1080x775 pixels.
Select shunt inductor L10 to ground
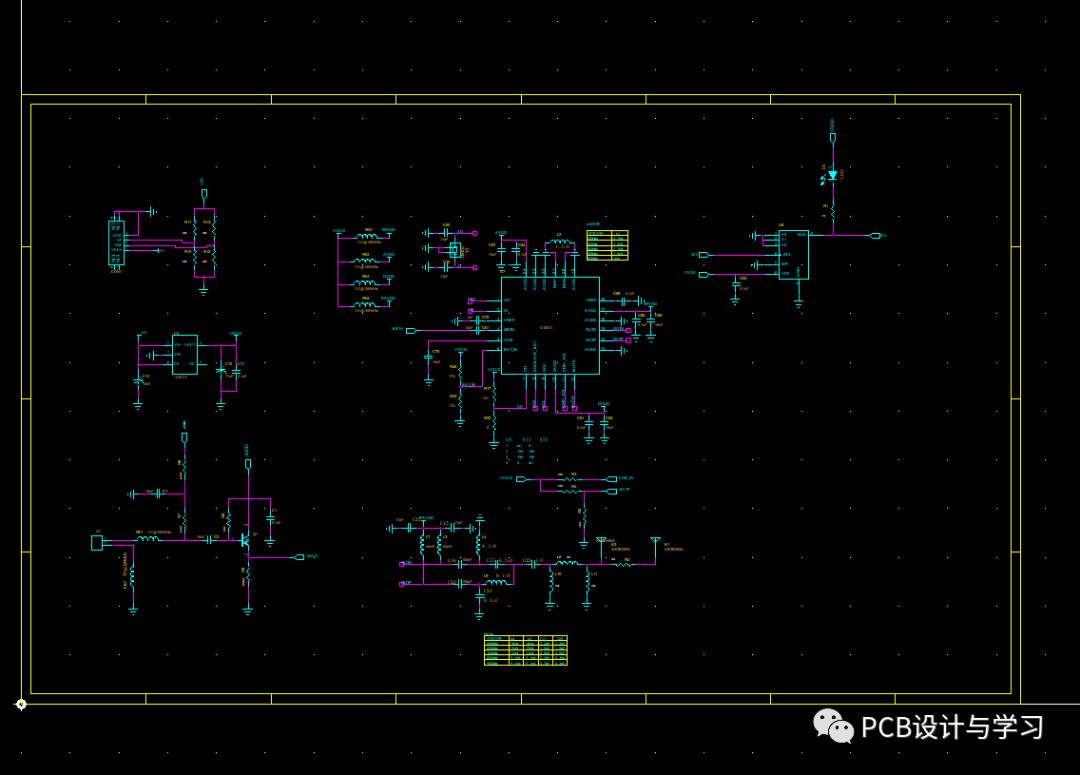[550, 581]
